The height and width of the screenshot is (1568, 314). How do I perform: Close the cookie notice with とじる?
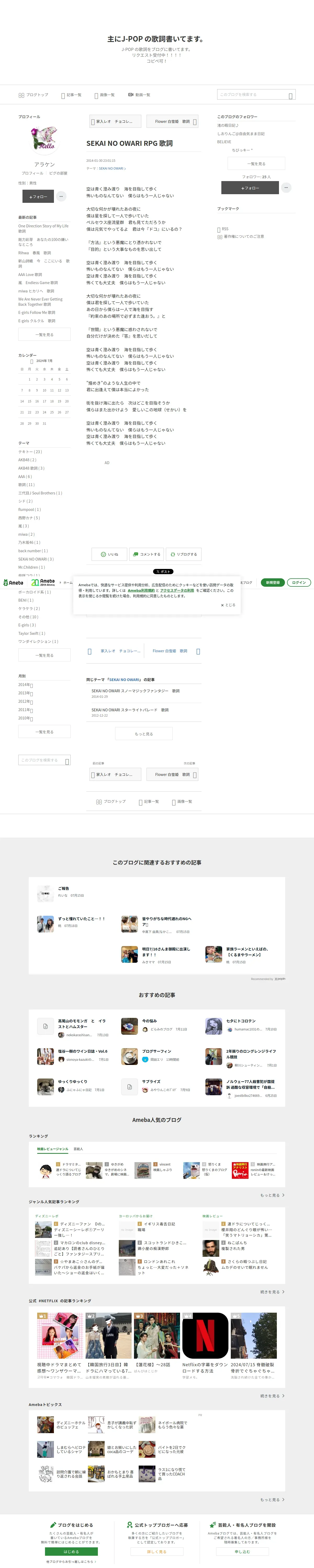point(228,605)
